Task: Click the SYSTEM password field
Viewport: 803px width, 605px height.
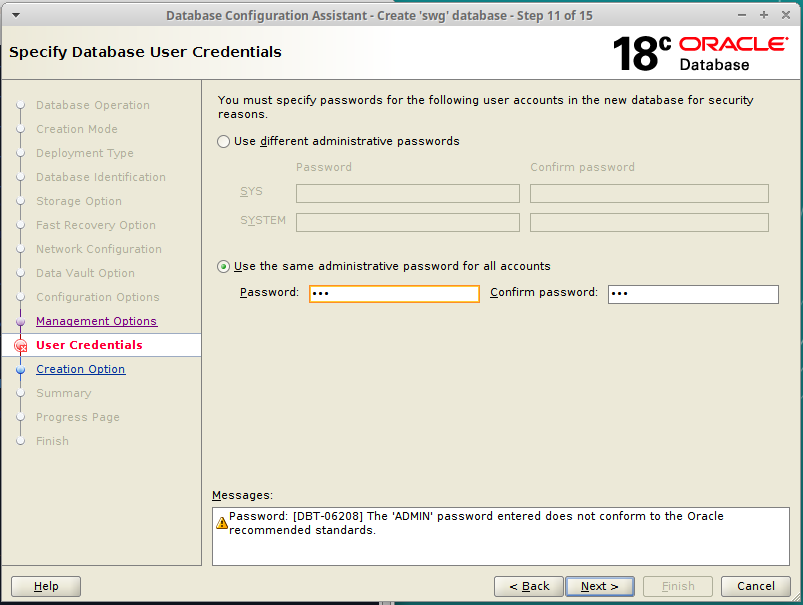Action: pyautogui.click(x=408, y=223)
